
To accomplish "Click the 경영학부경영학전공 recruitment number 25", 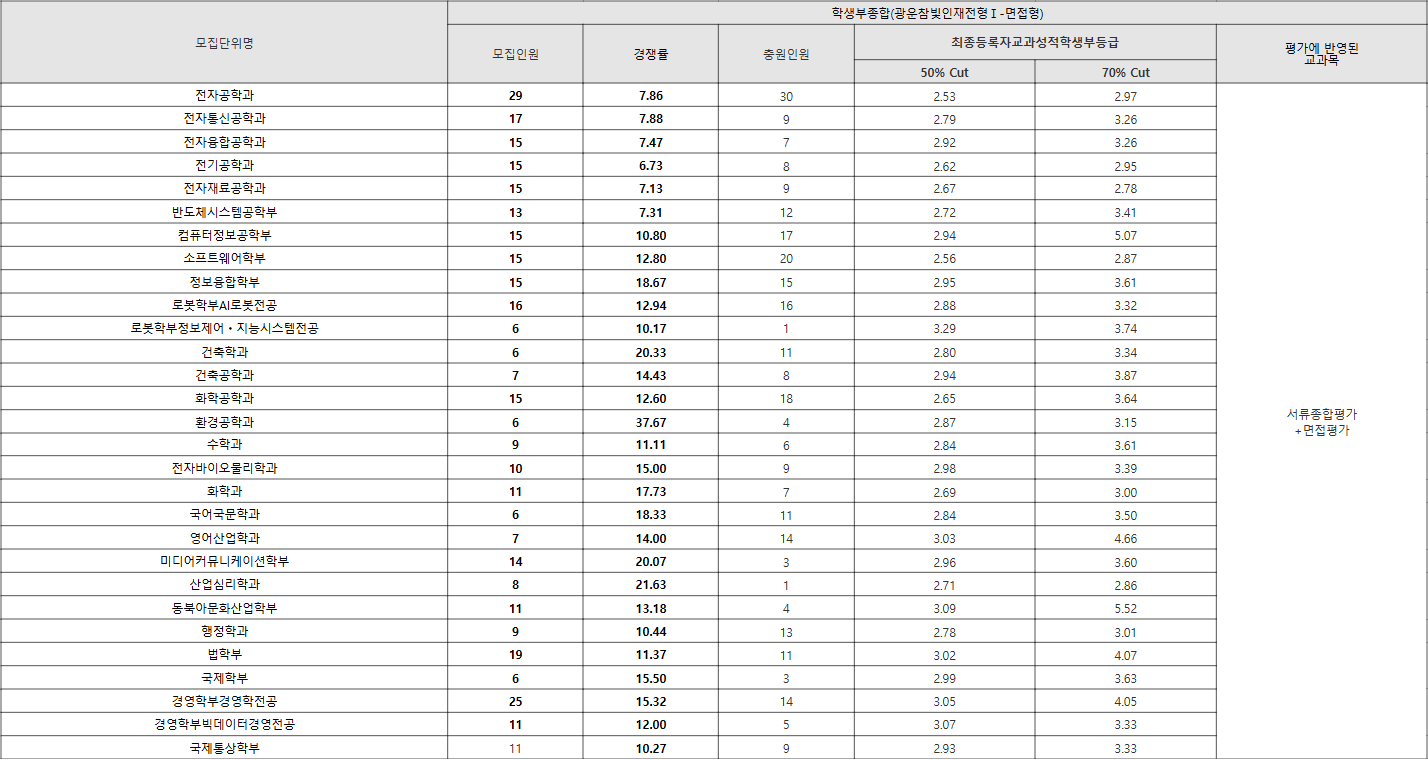I will (x=515, y=702).
